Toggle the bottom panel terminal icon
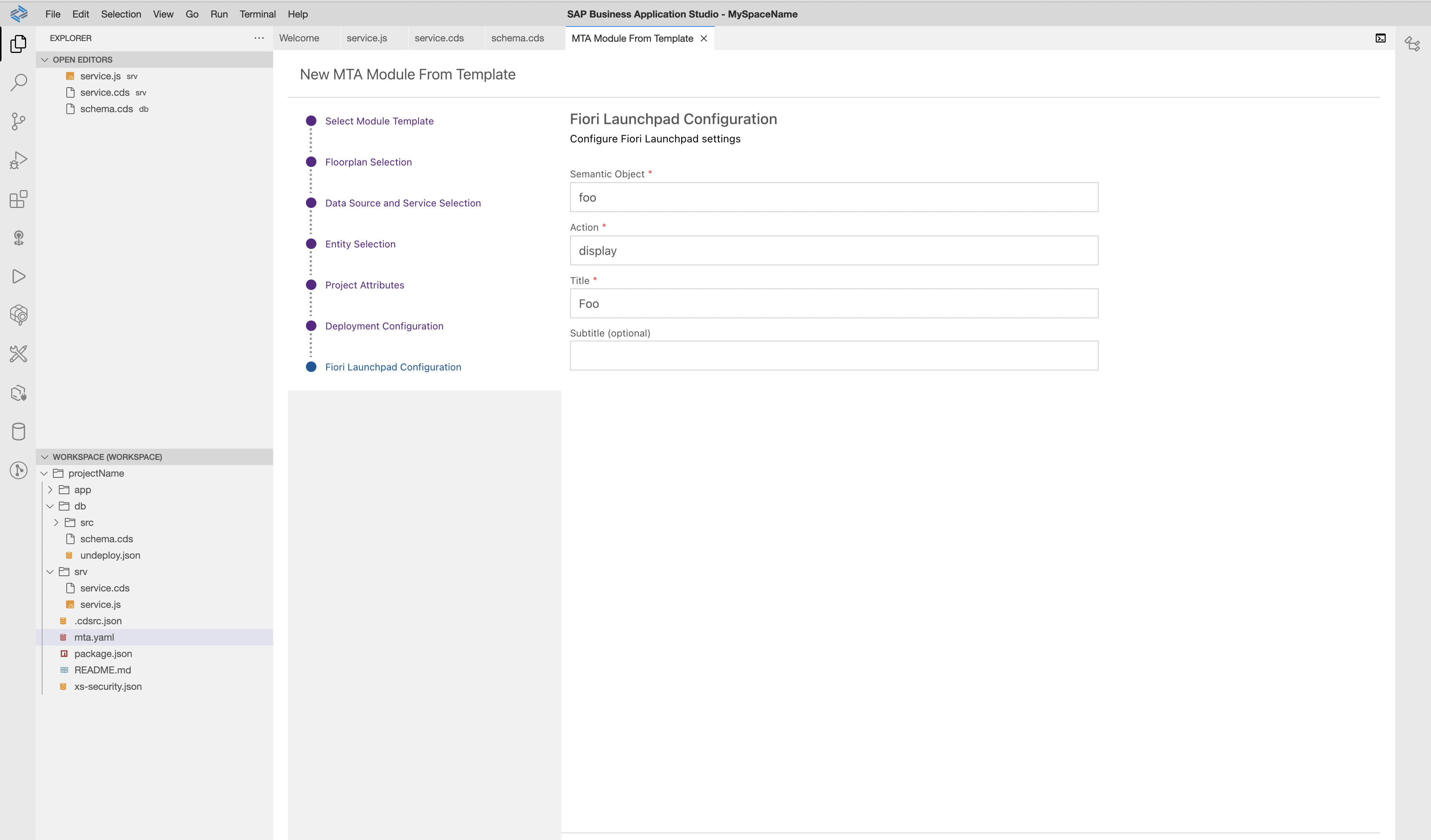Screen dimensions: 1431x840 point(1380,38)
